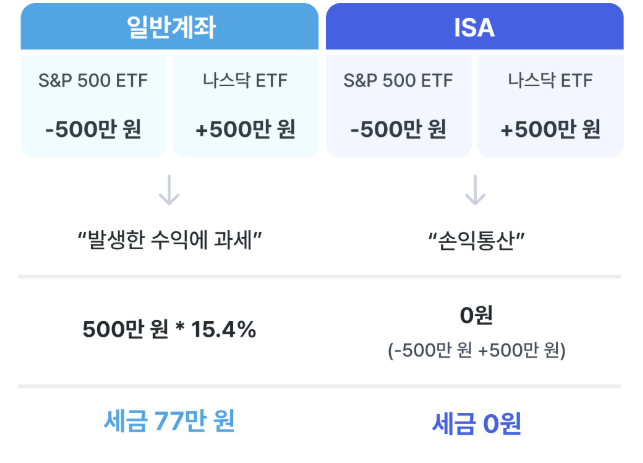Select S&P 500 ETF card under ISA
This screenshot has height=463, width=643.
tap(399, 106)
